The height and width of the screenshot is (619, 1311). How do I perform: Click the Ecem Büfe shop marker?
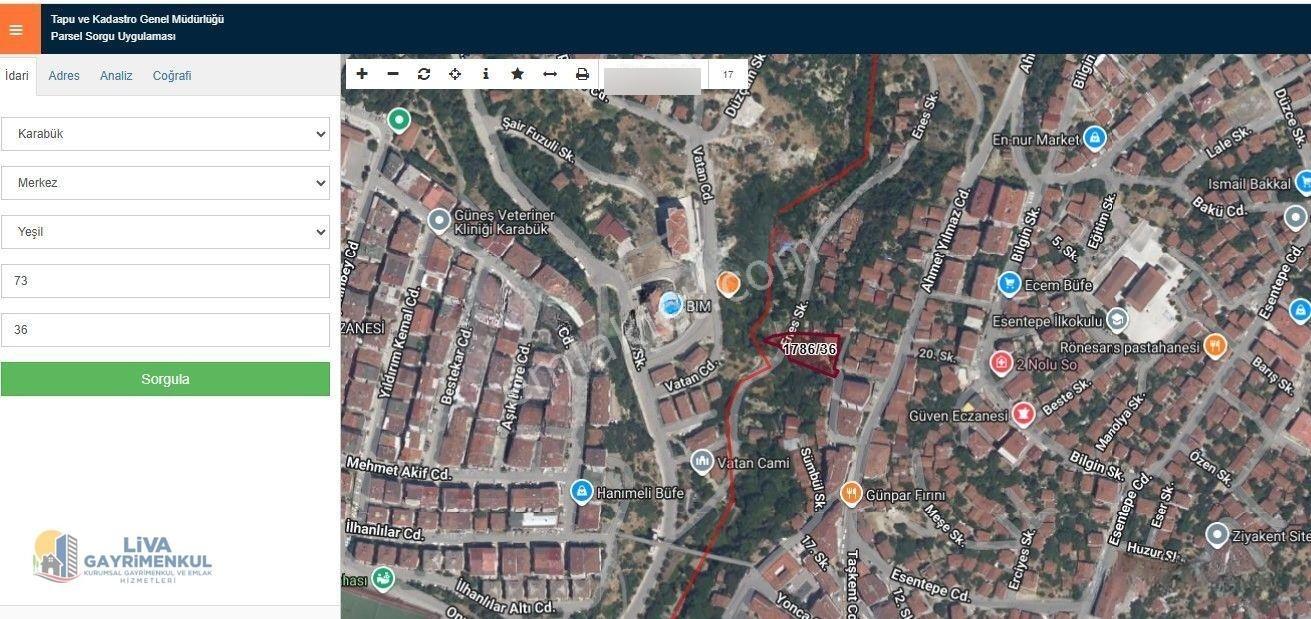tap(1009, 285)
